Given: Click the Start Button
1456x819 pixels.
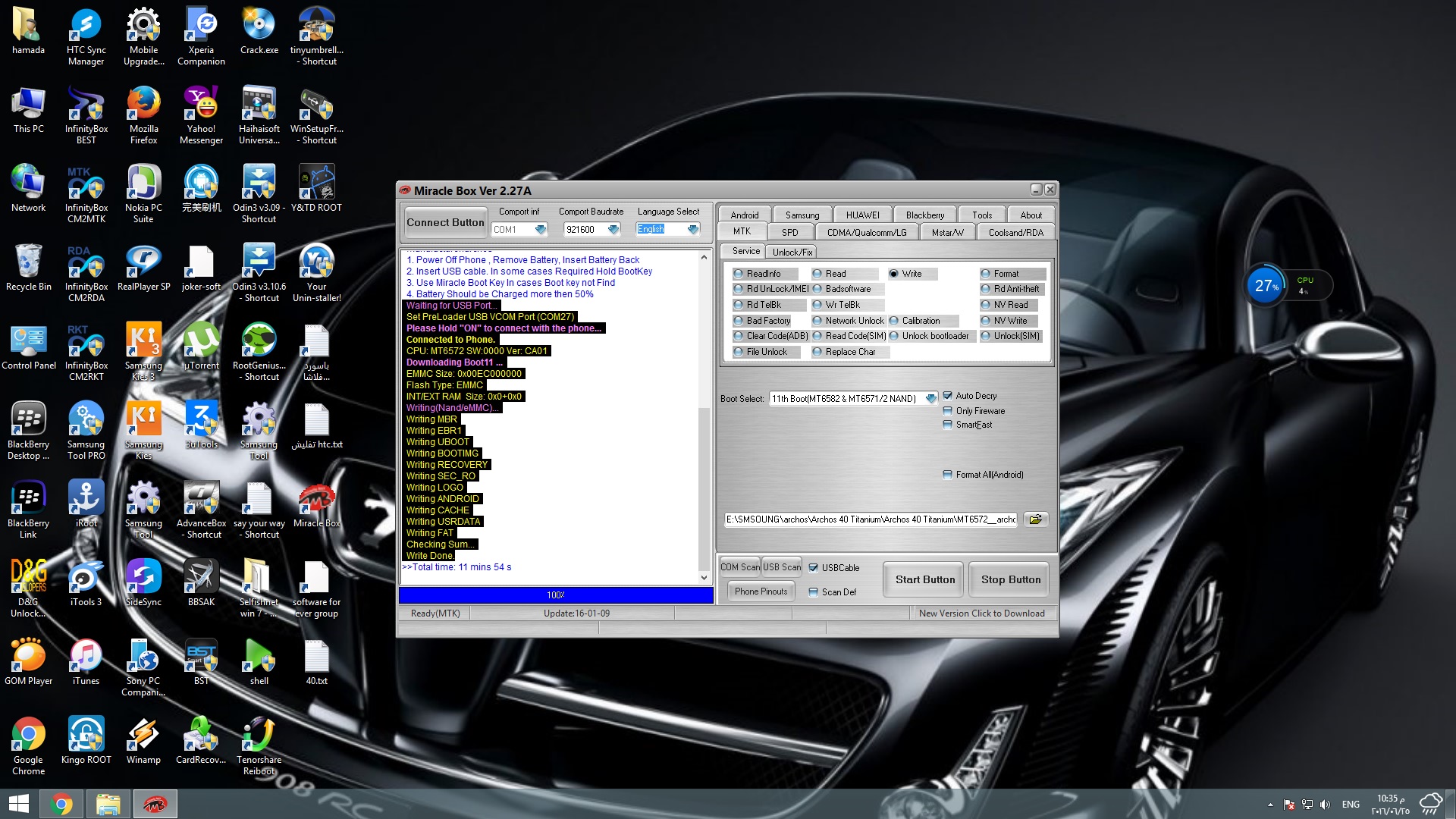Looking at the screenshot, I should pos(925,579).
